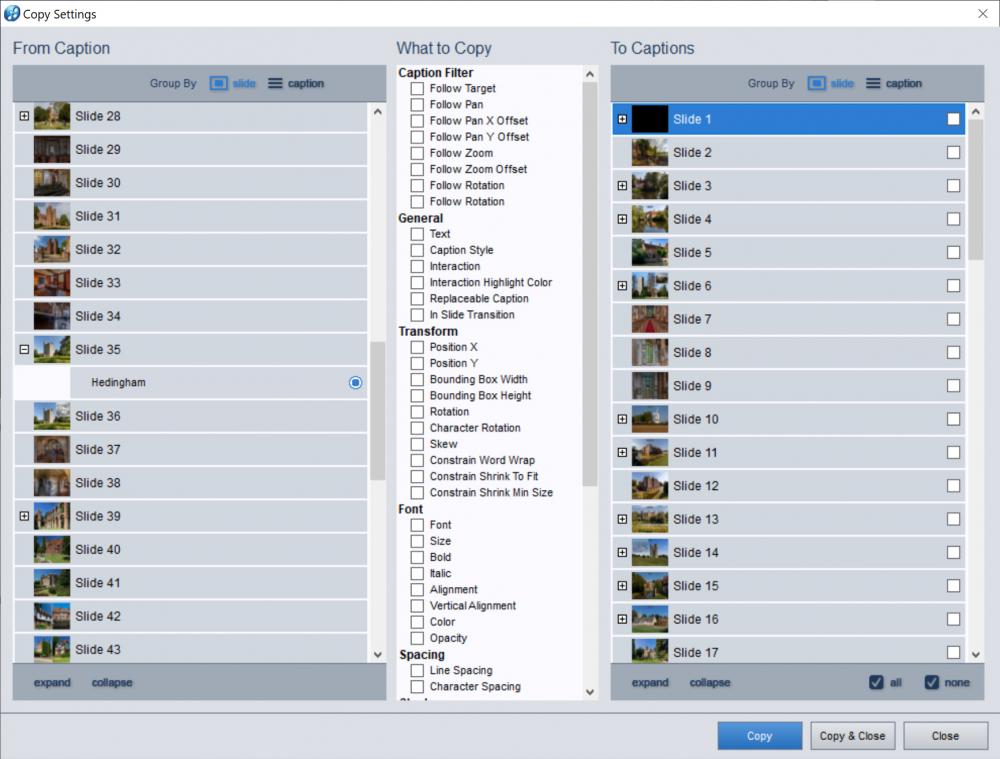Click the What to Copy scrollbar down arrow
1000x759 pixels.
[589, 691]
